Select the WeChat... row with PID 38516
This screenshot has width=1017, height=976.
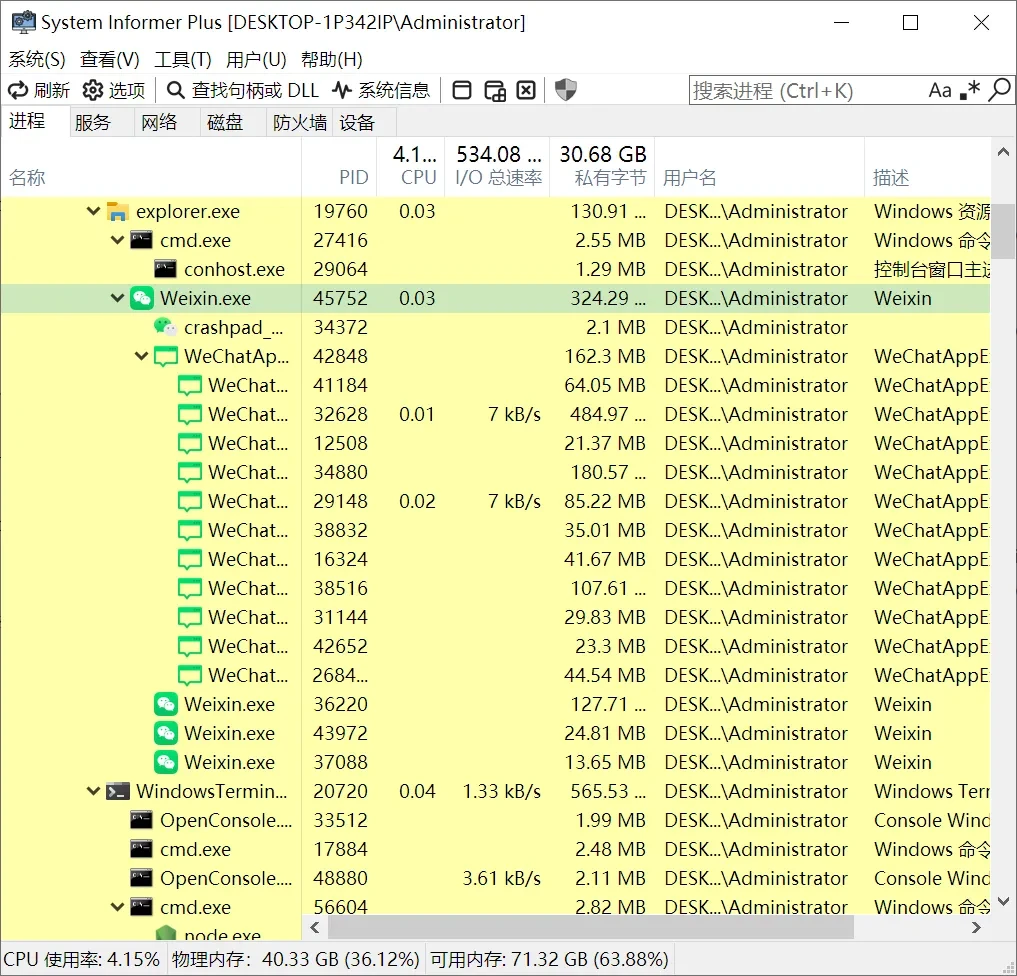496,588
